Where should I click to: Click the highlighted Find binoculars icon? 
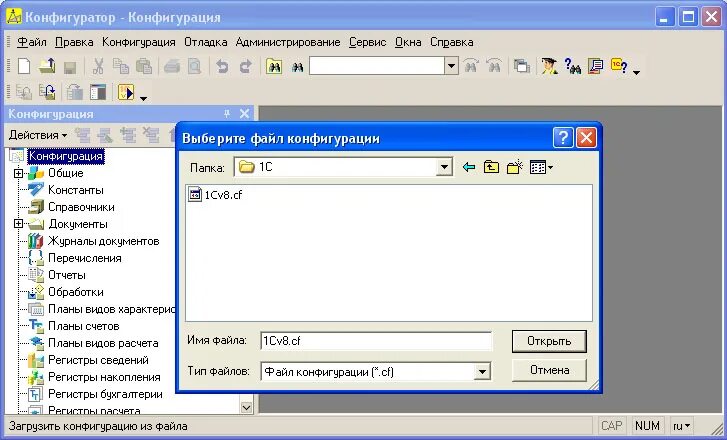coord(274,67)
